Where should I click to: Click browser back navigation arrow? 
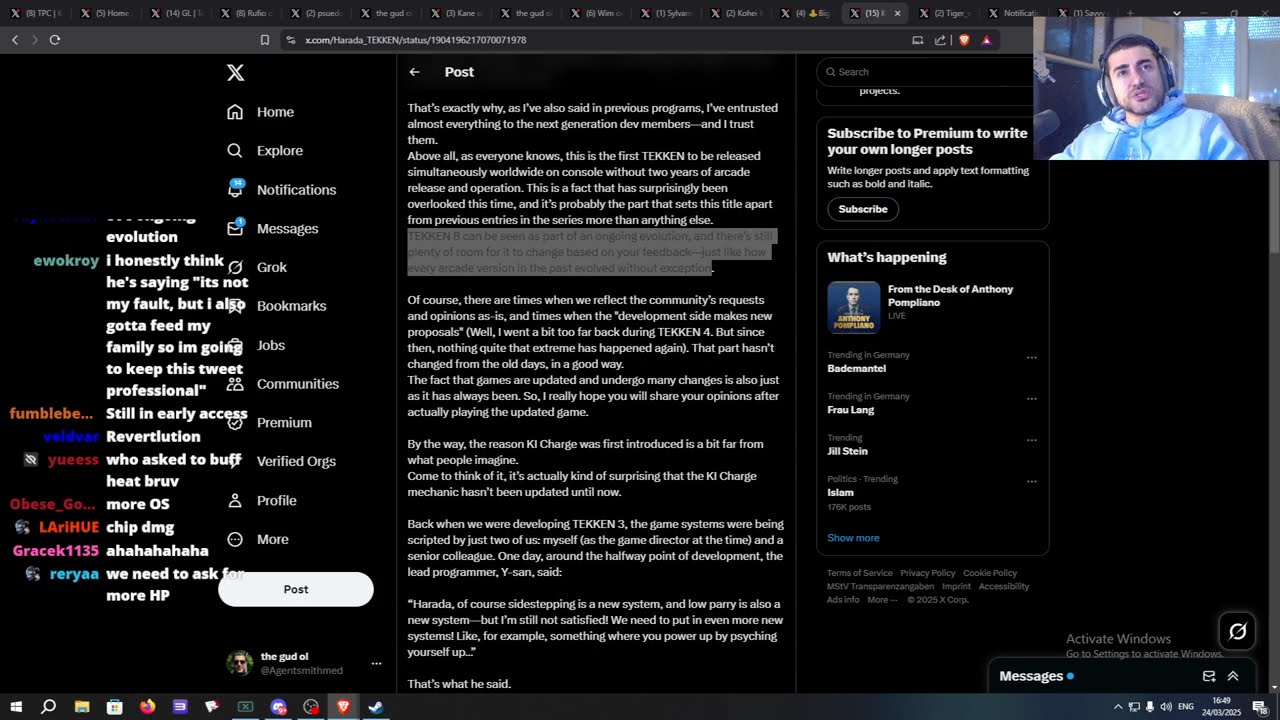click(15, 40)
